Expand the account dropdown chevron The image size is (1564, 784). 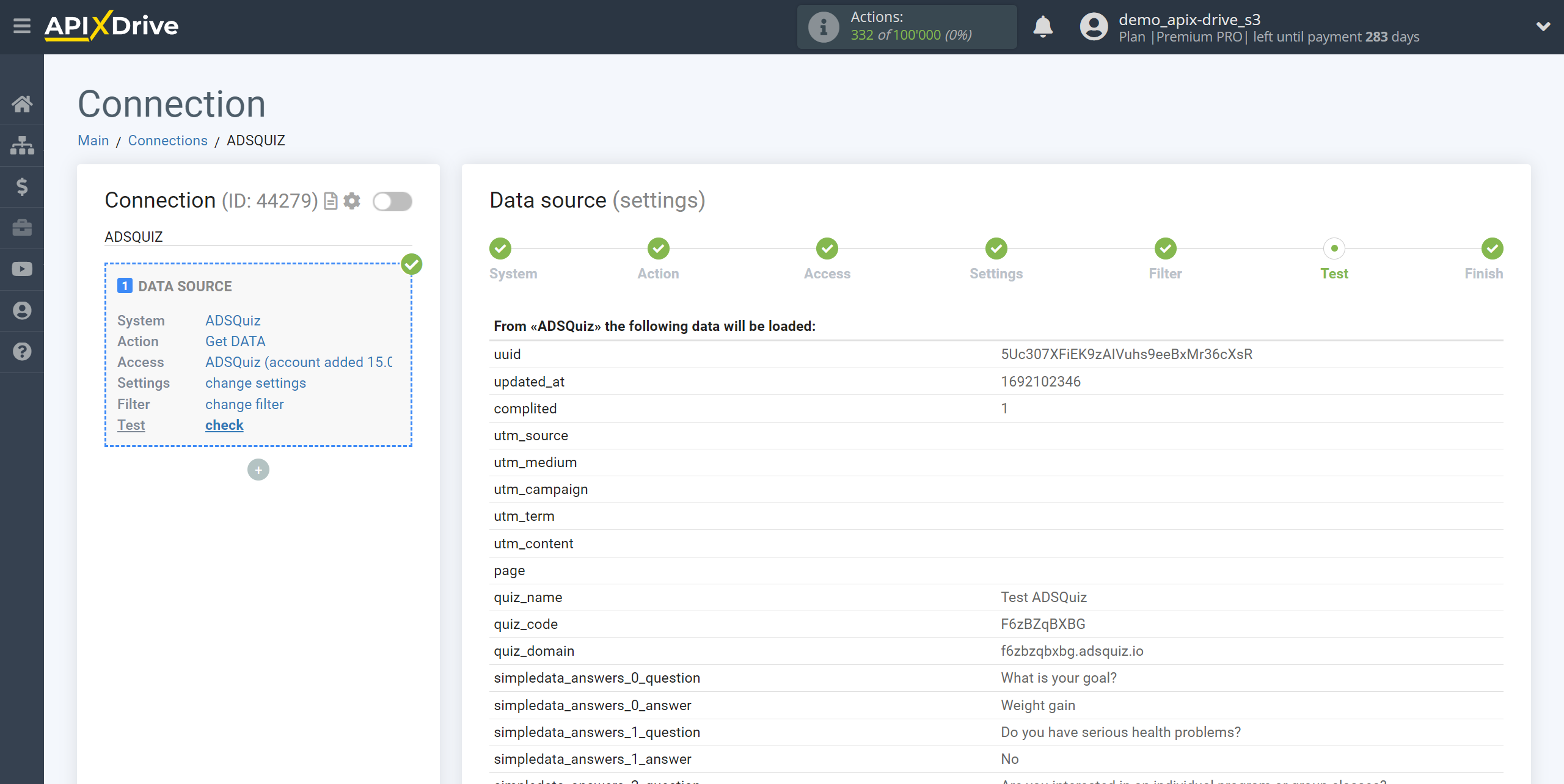(x=1543, y=26)
